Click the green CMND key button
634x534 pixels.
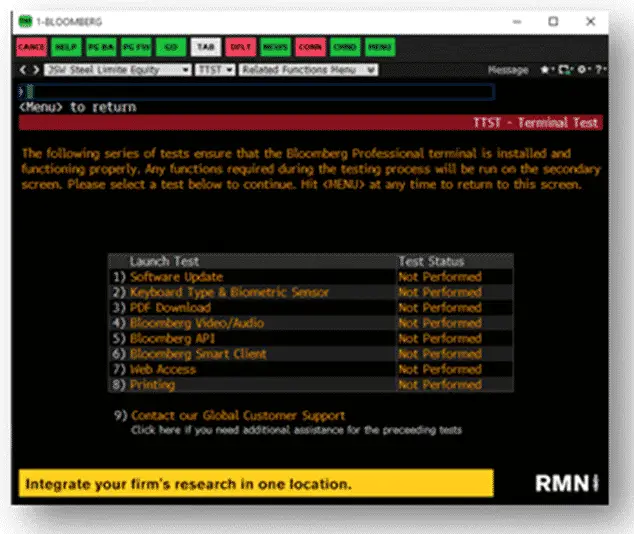[x=345, y=47]
